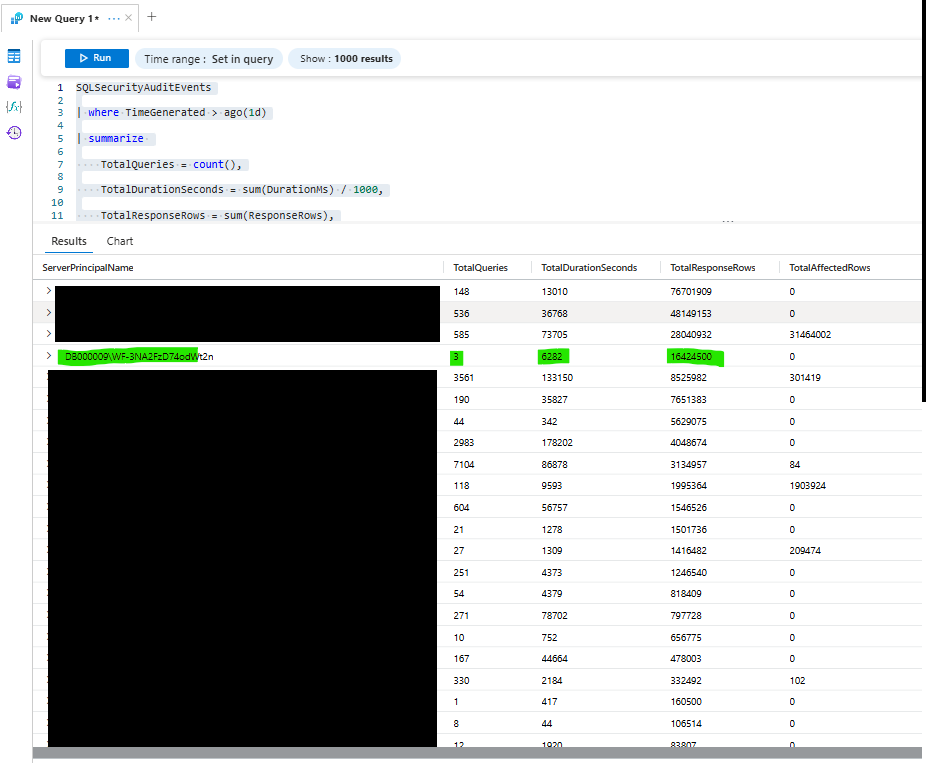Select the highlighted value 16424500
926x763 pixels.
point(691,357)
